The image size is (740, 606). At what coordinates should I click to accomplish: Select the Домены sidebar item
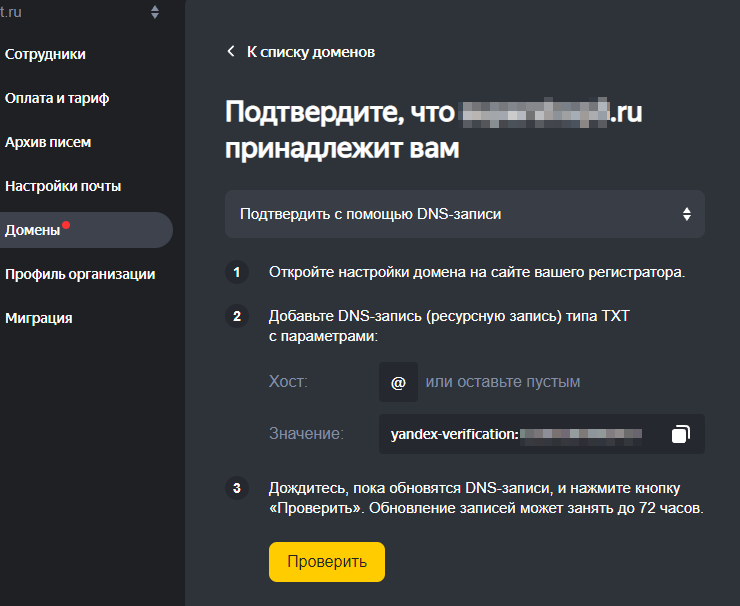pos(33,230)
